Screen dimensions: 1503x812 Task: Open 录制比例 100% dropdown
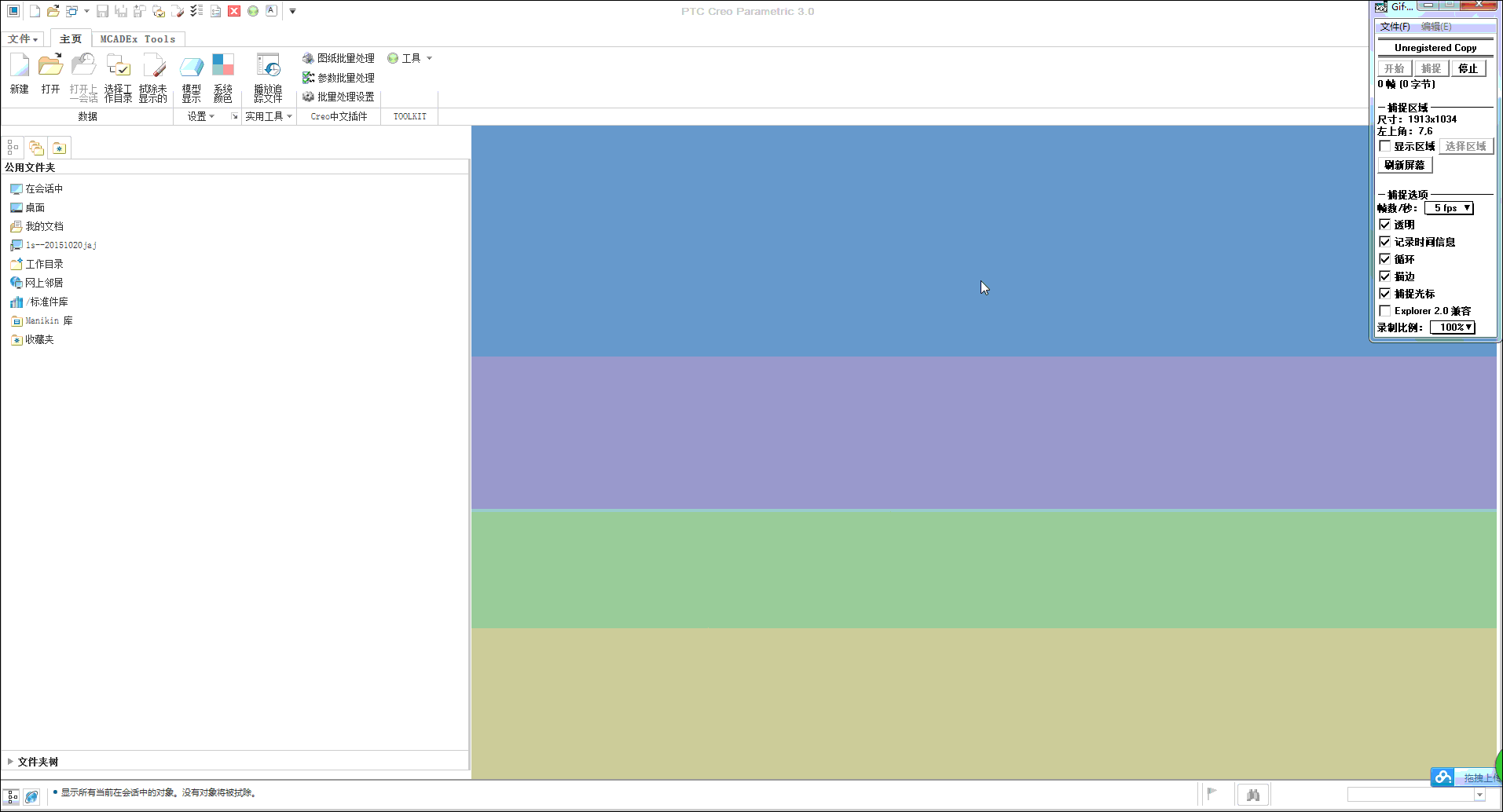[x=1453, y=327]
